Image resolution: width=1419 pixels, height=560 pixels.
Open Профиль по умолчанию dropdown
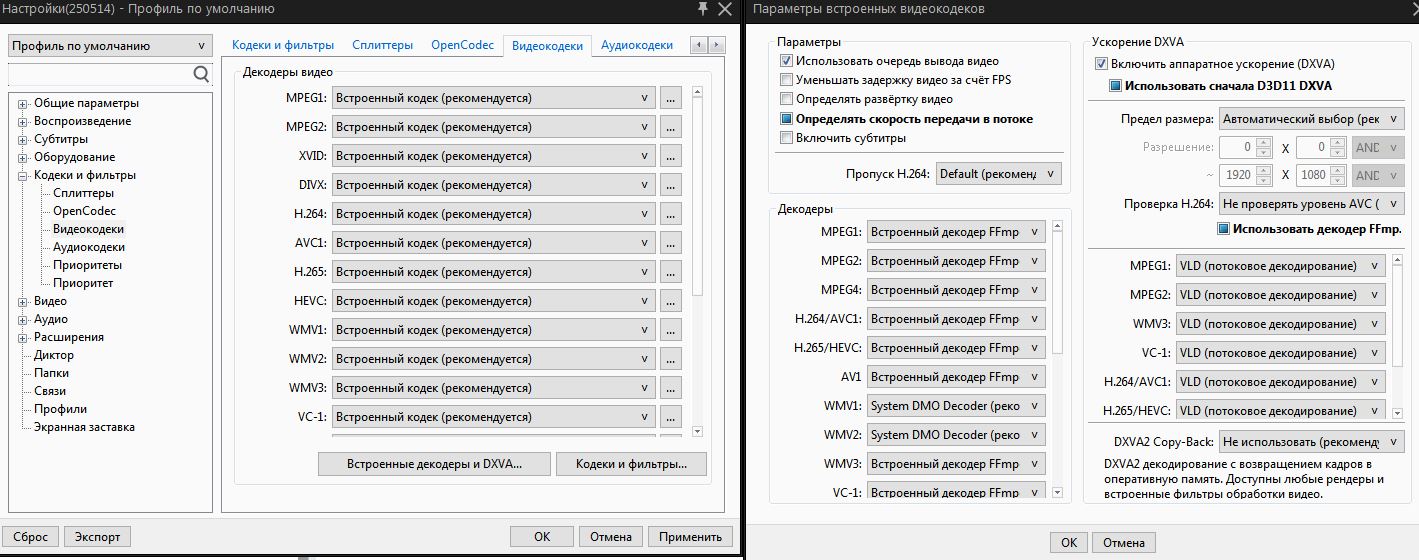click(x=109, y=46)
